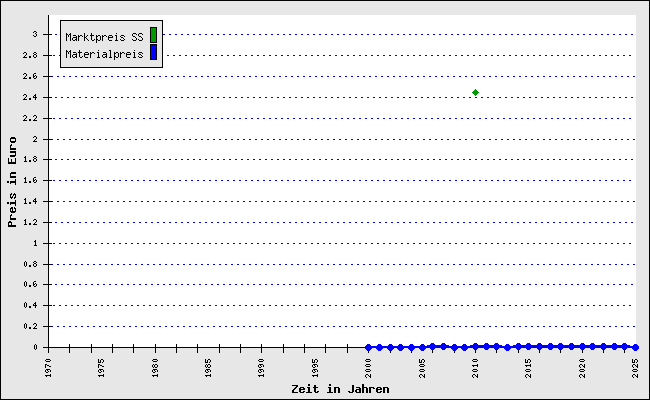The image size is (650, 400).
Task: Select the green diamond data point near 2.4
Action: pyautogui.click(x=475, y=93)
